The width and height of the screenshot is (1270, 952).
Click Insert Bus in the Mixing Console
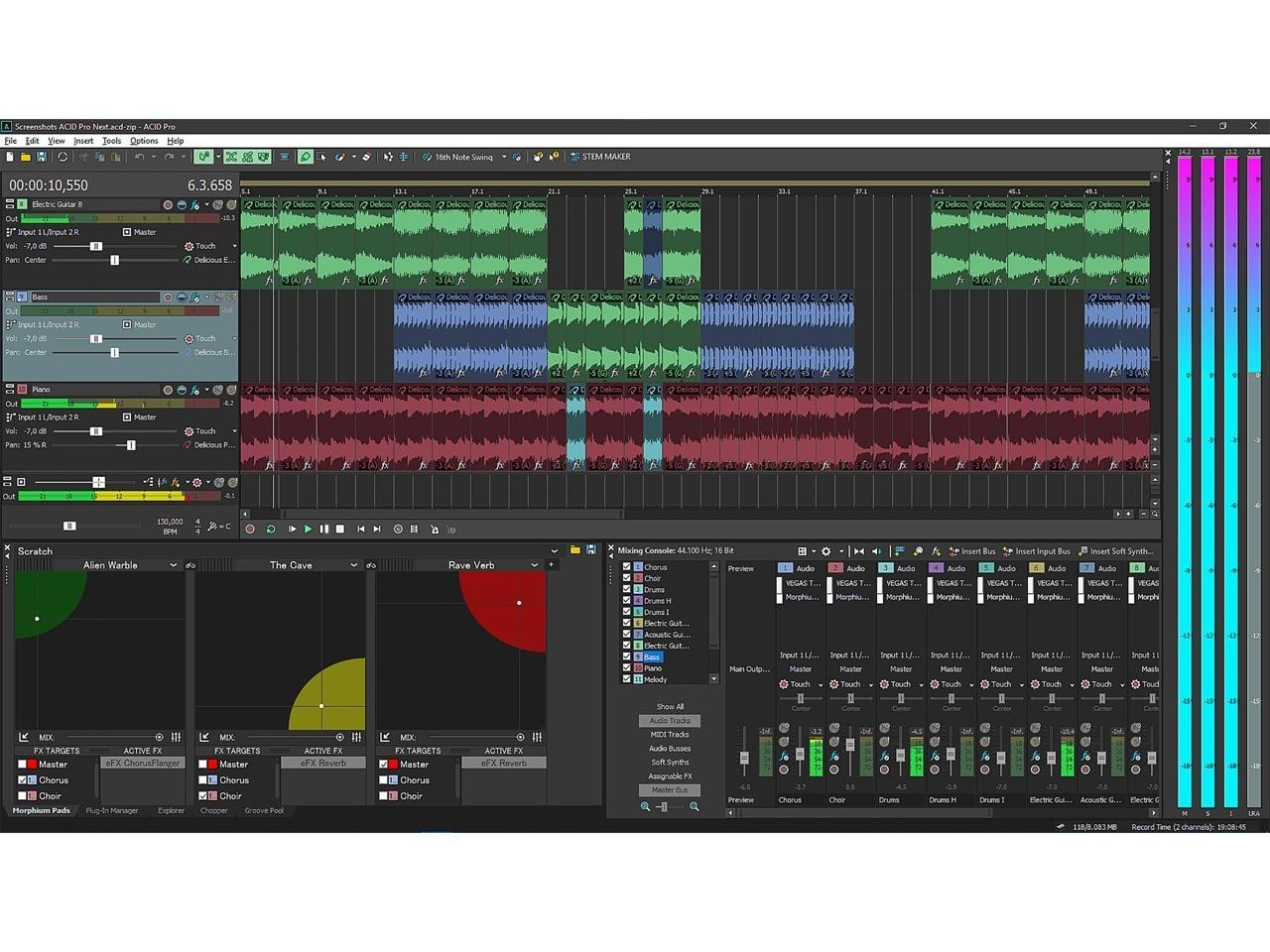971,551
